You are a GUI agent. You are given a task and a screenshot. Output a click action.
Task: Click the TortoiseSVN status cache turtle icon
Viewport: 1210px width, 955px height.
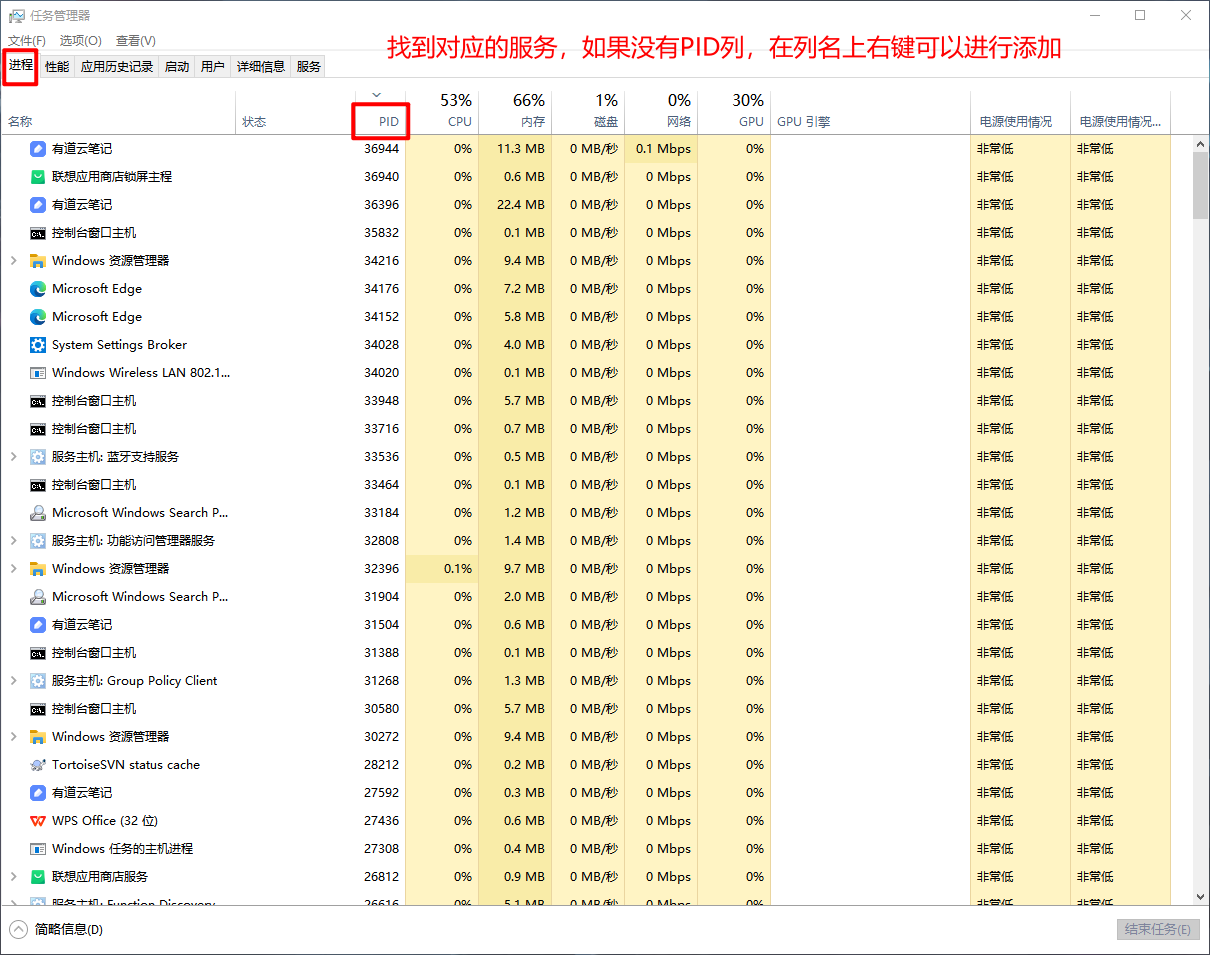(38, 764)
